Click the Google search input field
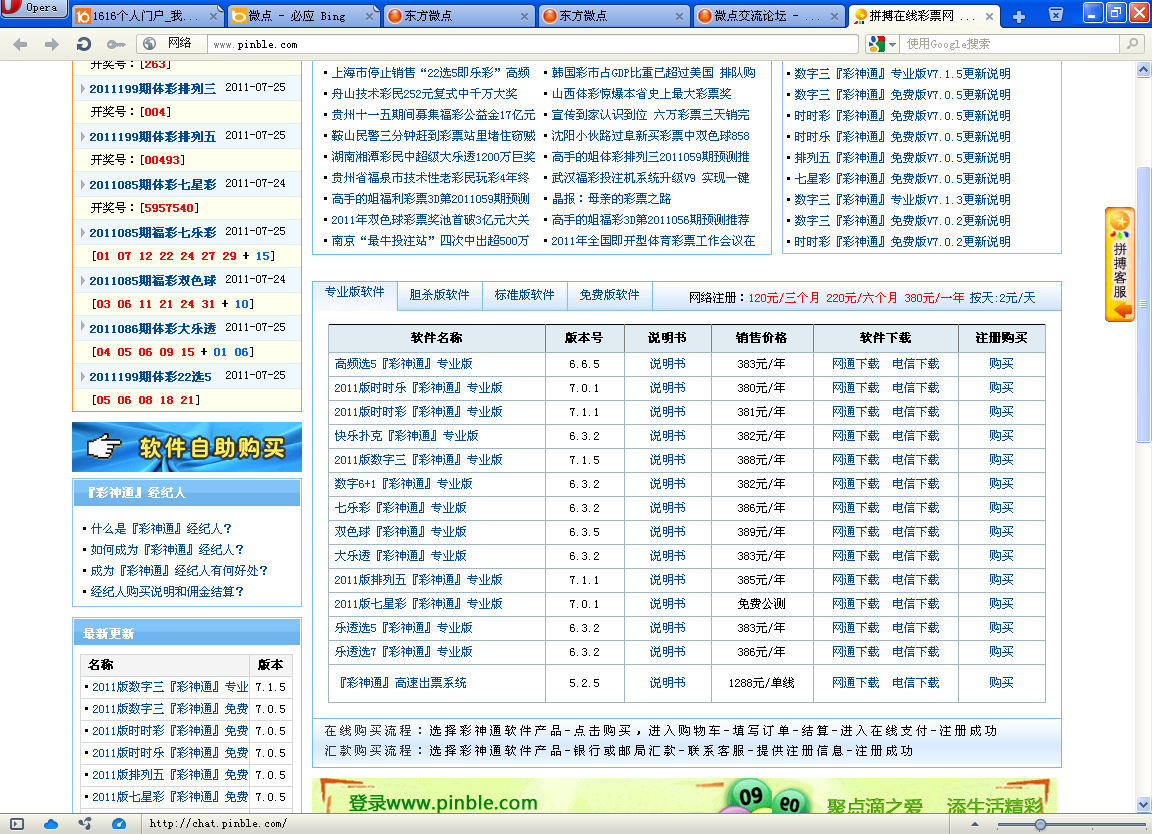Viewport: 1152px width, 834px height. tap(1010, 44)
